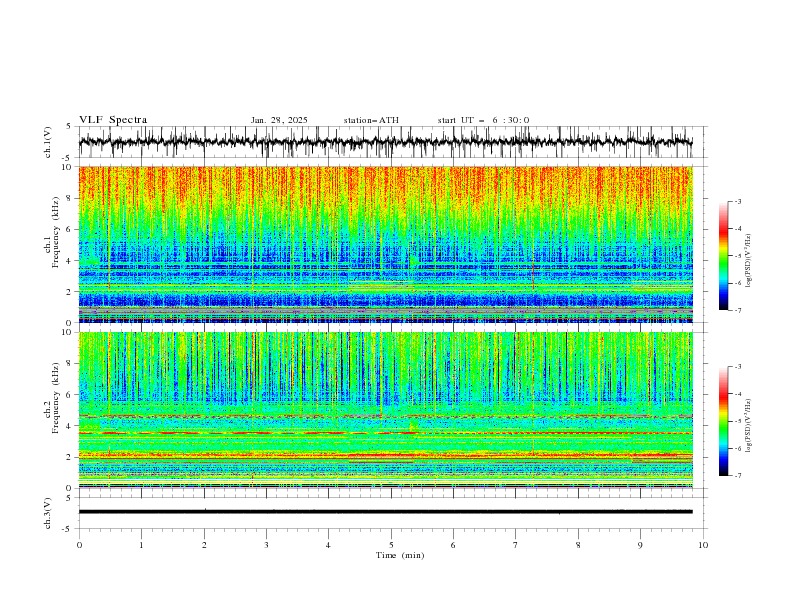Click the ch.3 voltage waveform trace
This screenshot has width=792, height=612.
(x=385, y=512)
